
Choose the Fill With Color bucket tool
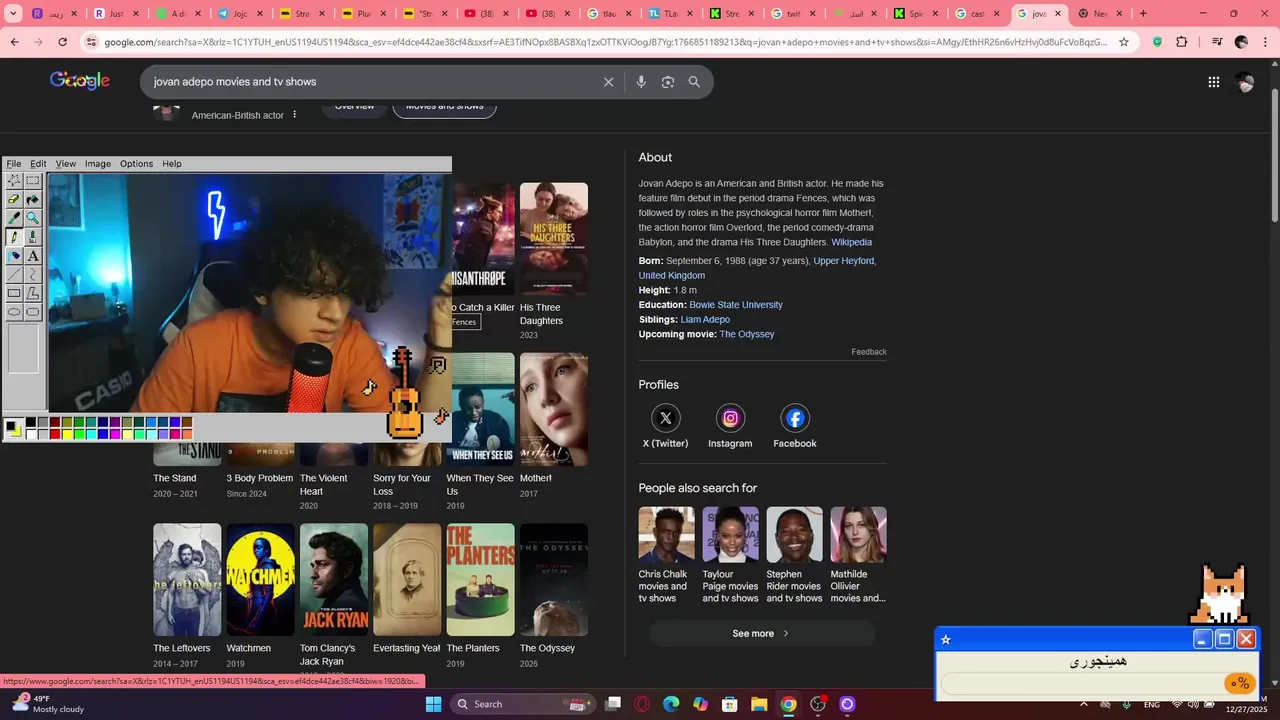tap(33, 200)
